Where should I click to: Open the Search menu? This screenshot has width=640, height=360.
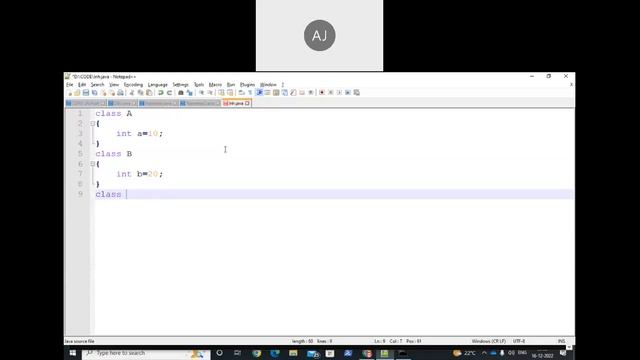pos(98,84)
